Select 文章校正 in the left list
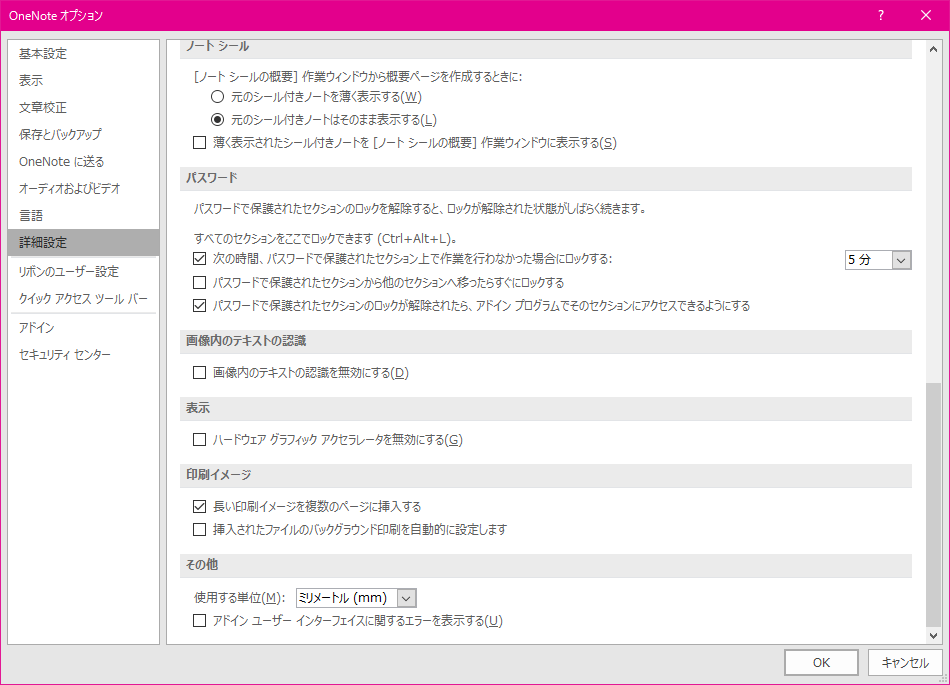950x685 pixels. (84, 108)
